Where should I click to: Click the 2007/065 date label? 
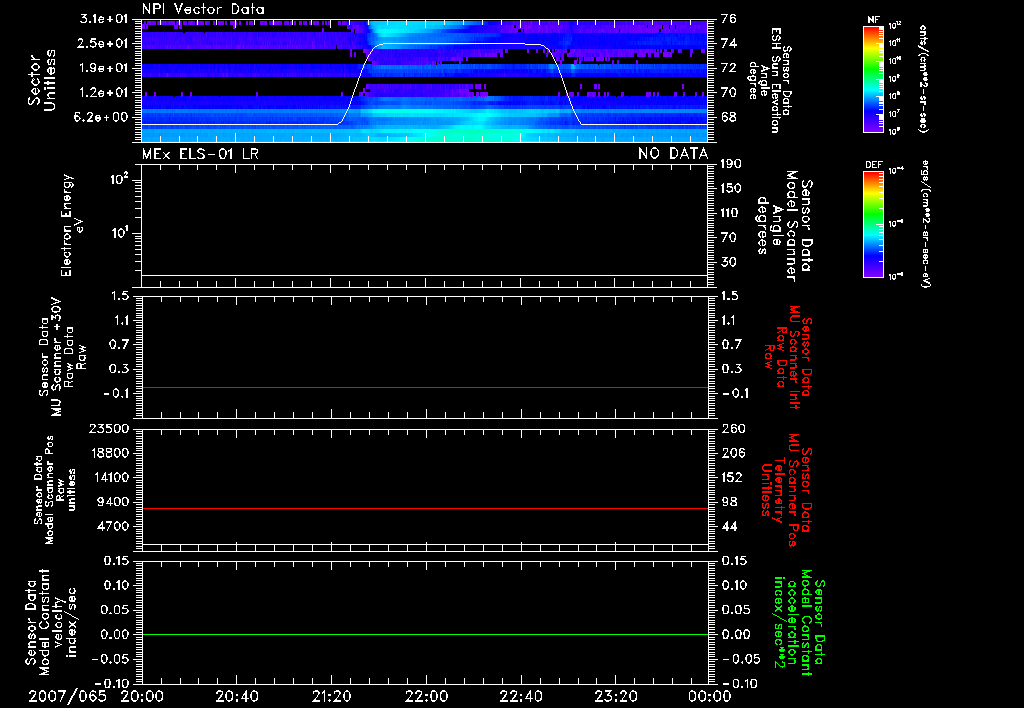coord(65,696)
